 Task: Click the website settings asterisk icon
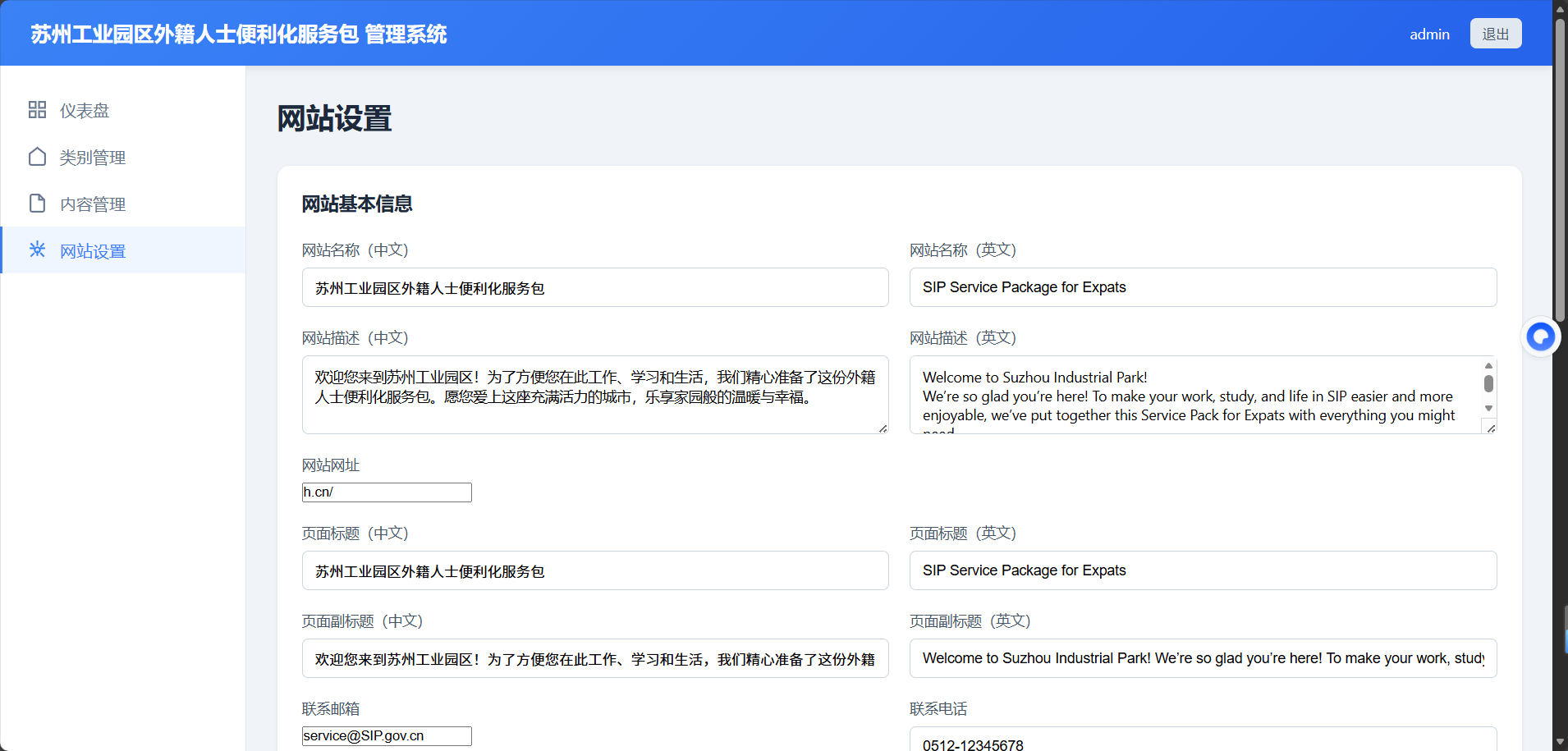(37, 250)
